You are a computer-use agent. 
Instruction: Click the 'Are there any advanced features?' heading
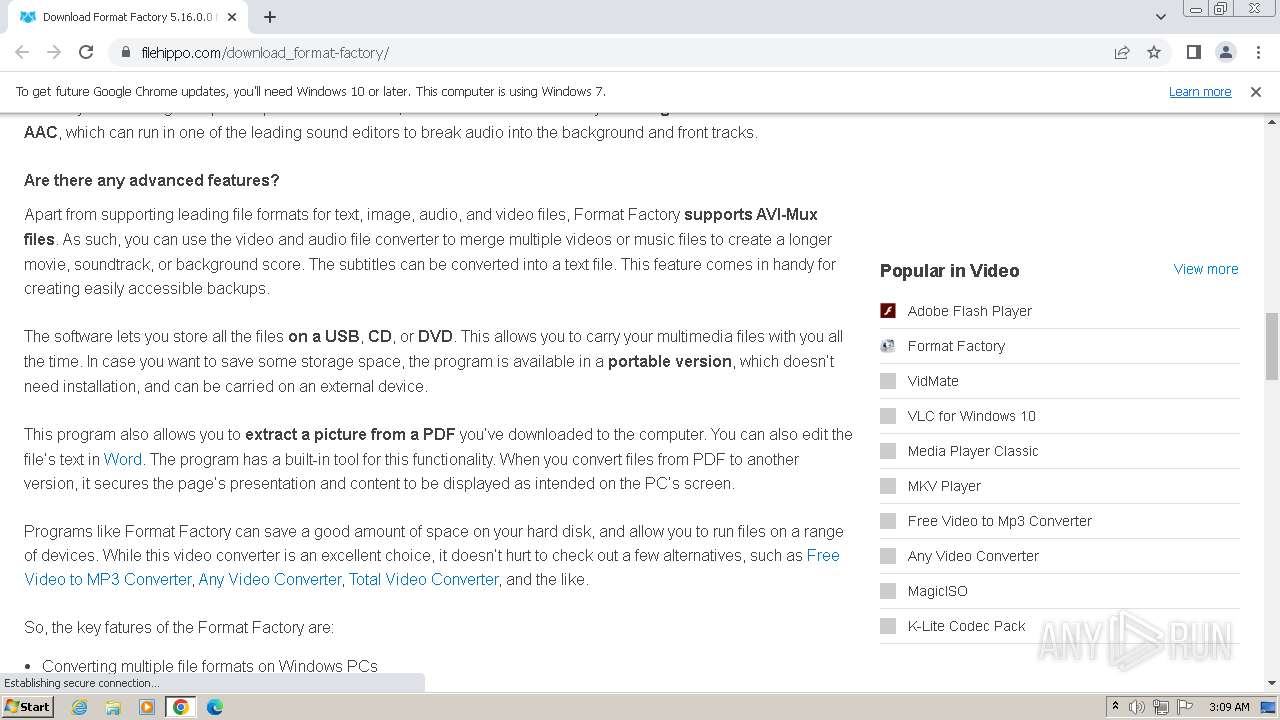pos(152,180)
